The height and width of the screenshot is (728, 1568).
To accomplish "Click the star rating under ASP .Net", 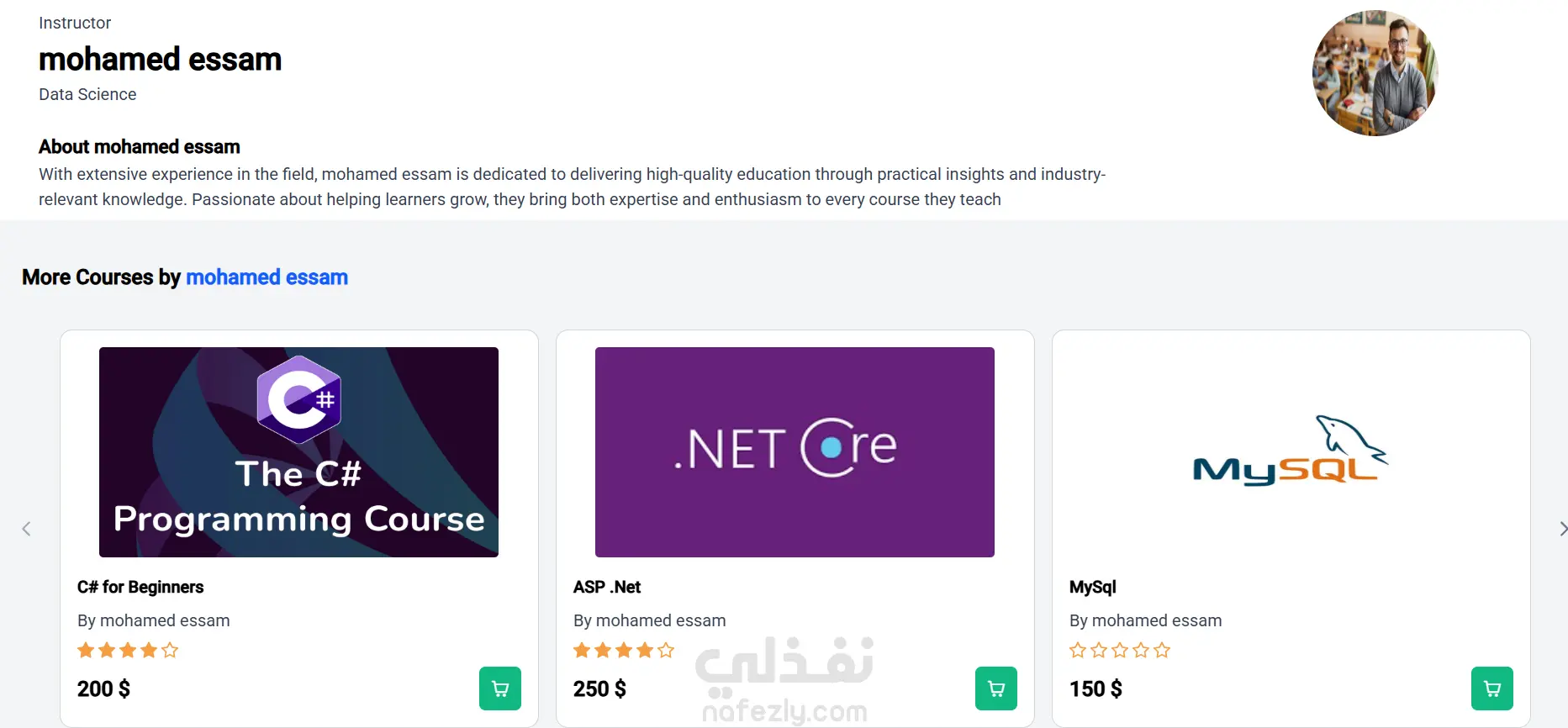I will (624, 650).
